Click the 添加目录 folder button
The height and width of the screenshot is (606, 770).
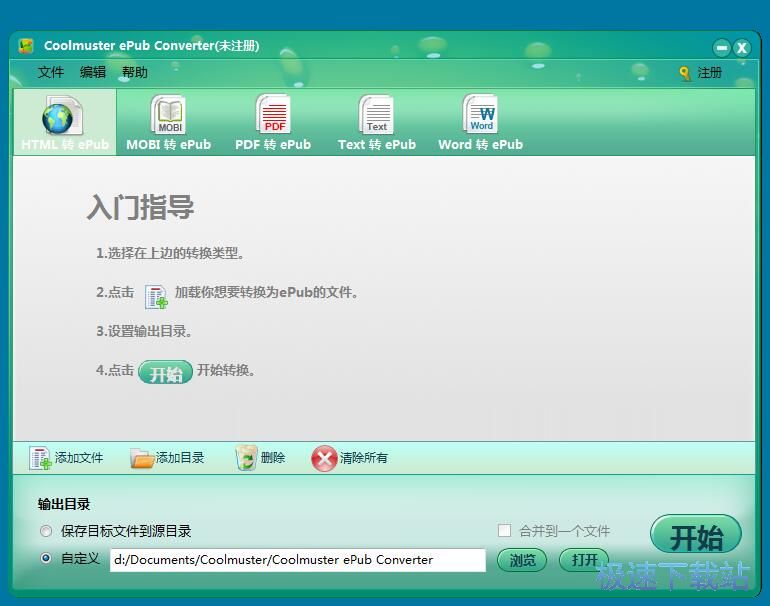coord(167,458)
